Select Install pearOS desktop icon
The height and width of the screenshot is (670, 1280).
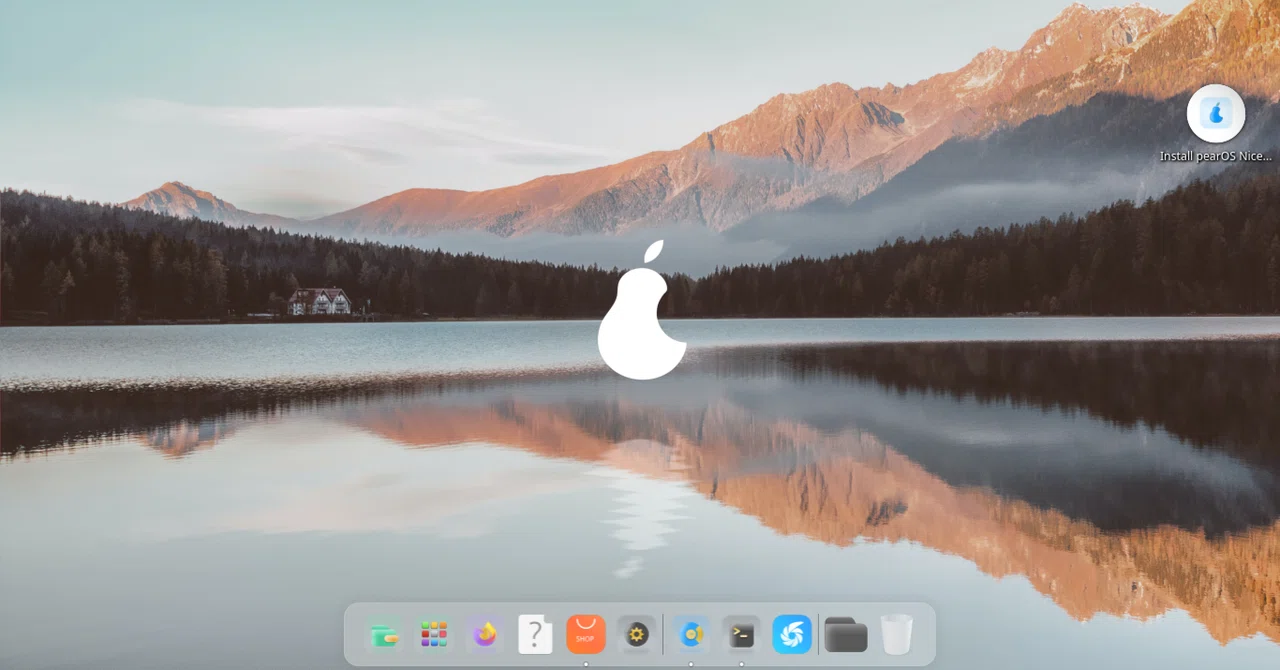pos(1216,113)
